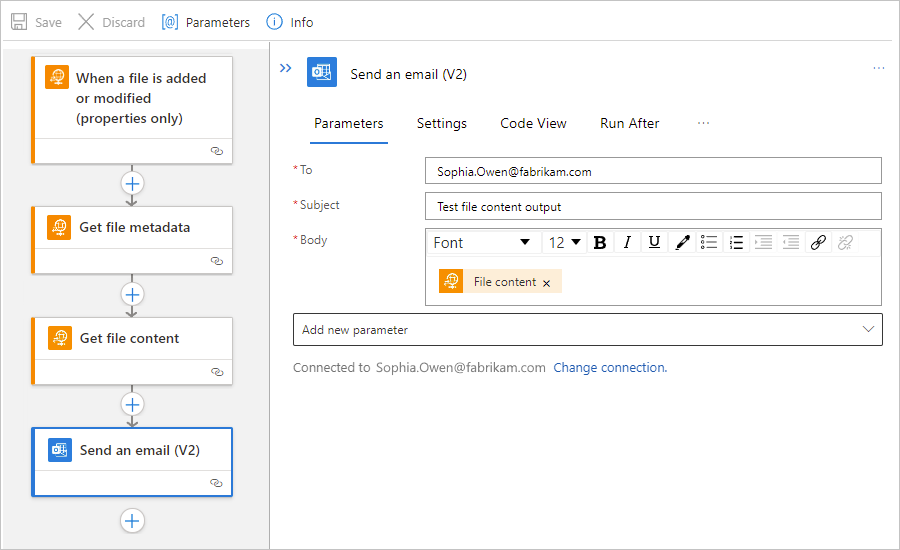Open the Run After tab
900x550 pixels.
[629, 123]
